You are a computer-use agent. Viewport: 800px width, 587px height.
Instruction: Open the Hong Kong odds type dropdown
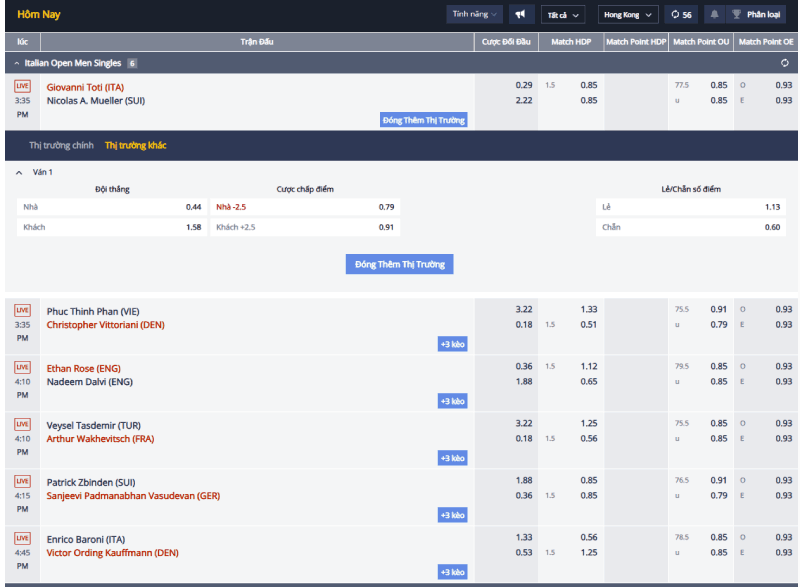click(x=628, y=15)
